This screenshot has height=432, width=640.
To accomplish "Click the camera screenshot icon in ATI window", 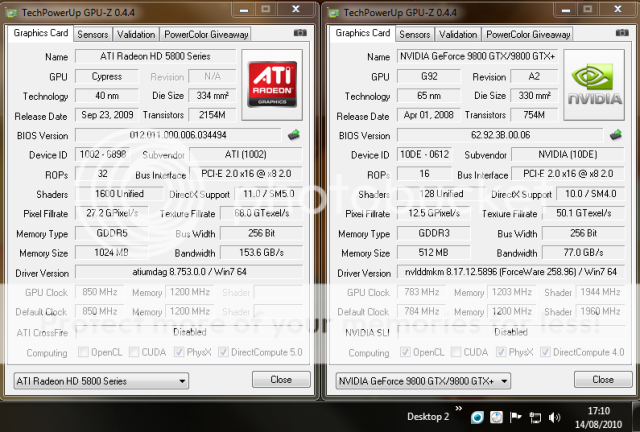I will pos(300,33).
